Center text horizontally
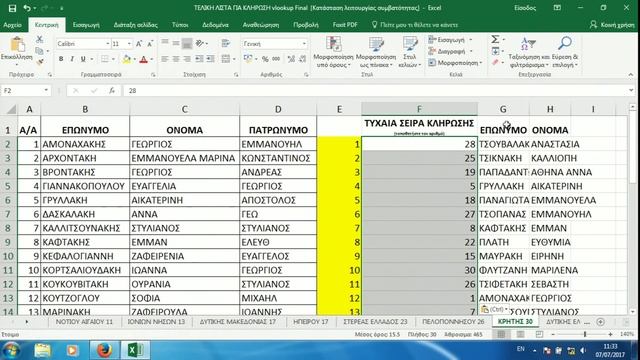Viewport: 640px width, 360px height. [x=176, y=60]
